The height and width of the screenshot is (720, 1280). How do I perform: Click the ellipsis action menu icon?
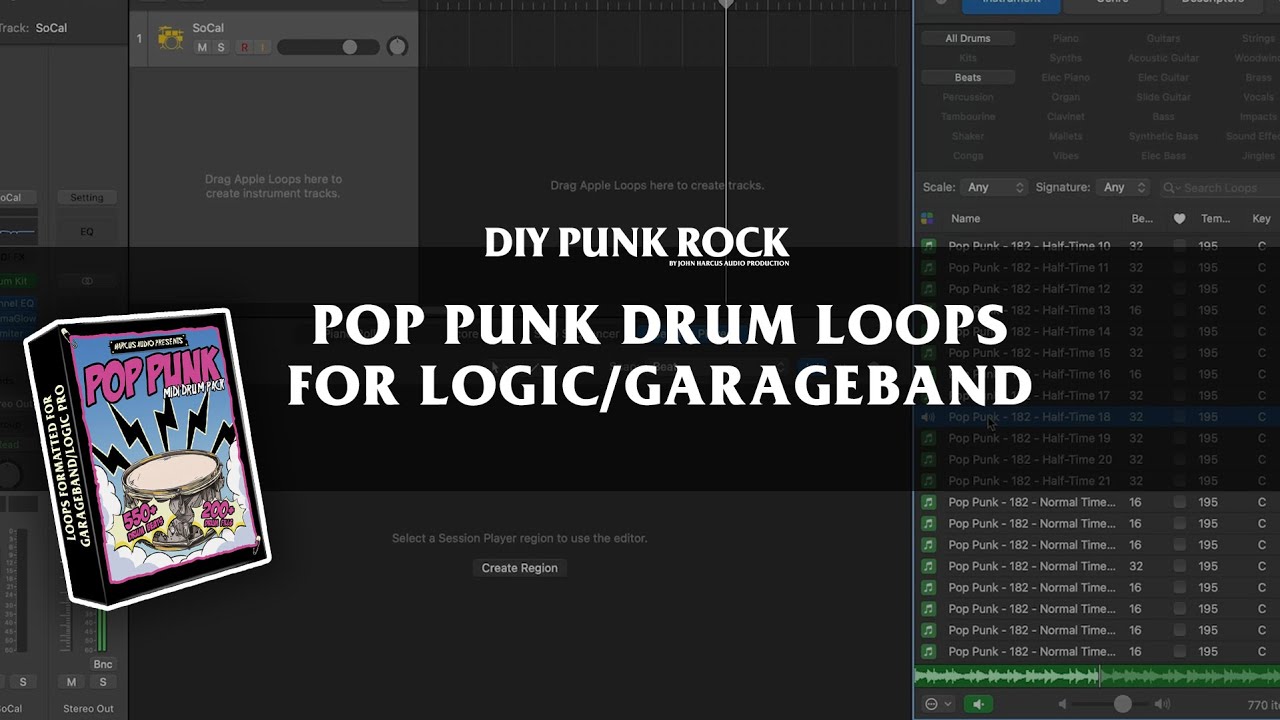[932, 704]
